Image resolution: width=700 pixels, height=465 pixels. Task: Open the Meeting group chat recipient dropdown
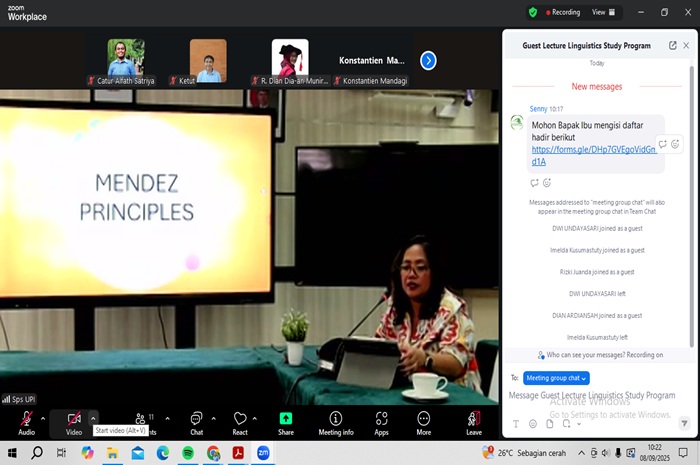(x=556, y=378)
